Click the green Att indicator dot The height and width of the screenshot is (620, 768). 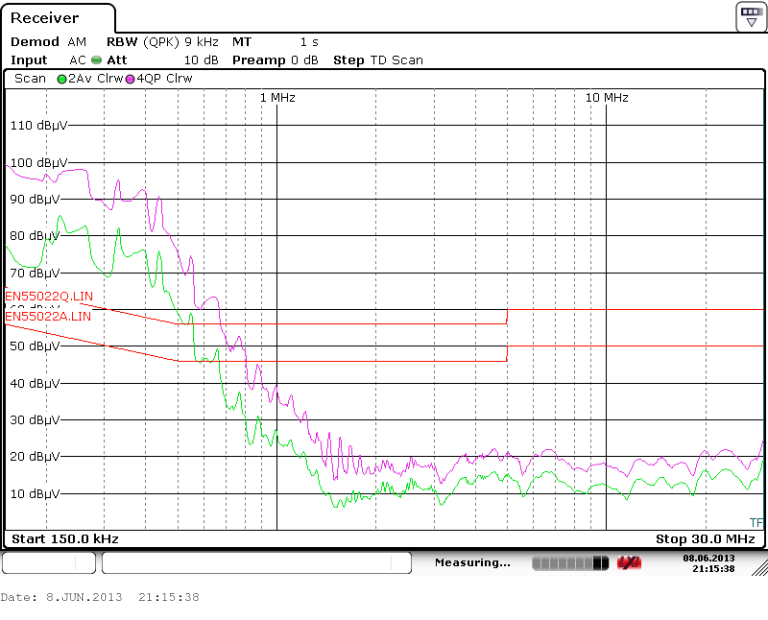96,60
